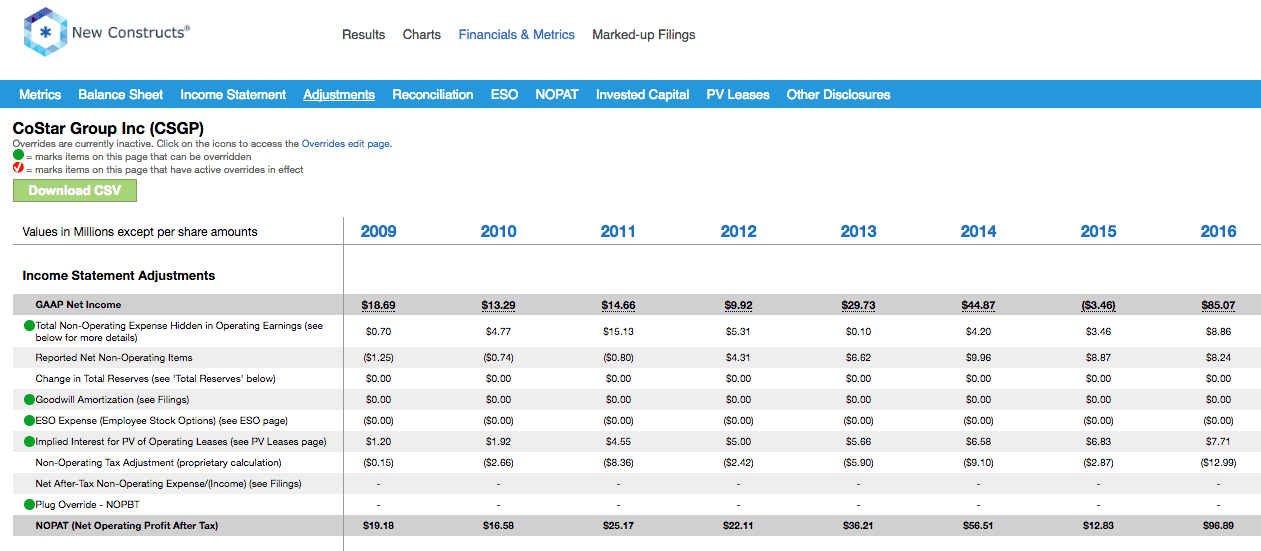
Task: Click CoStar Group Inc (CSGP) title
Action: click(x=109, y=129)
